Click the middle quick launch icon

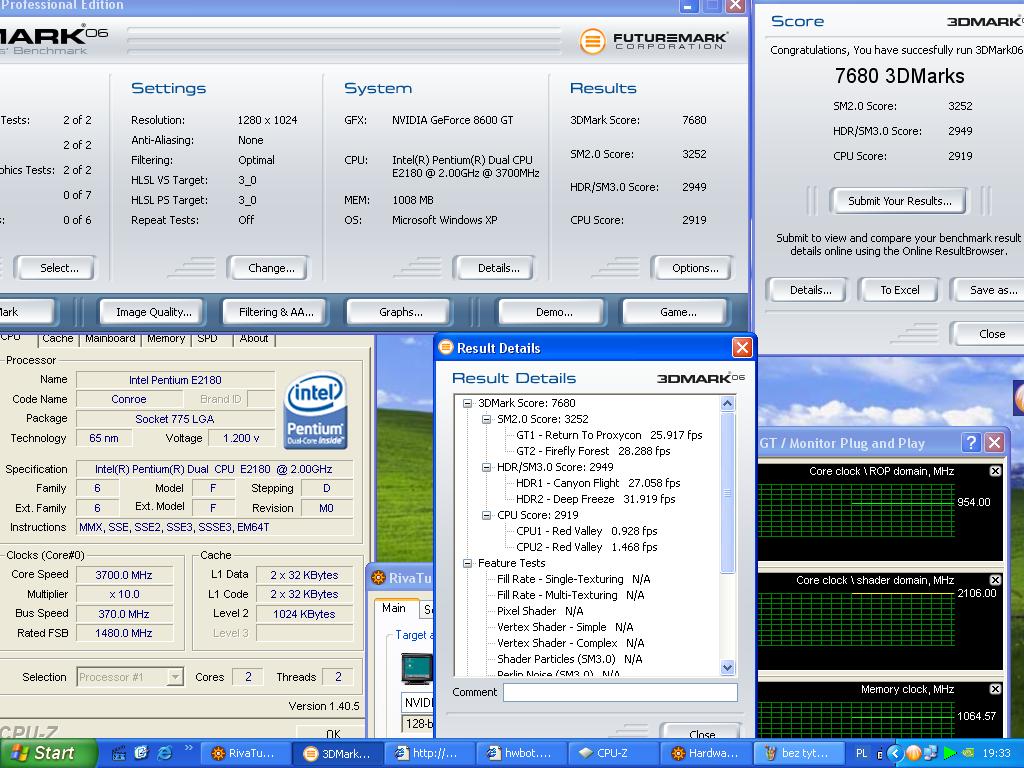tap(142, 753)
